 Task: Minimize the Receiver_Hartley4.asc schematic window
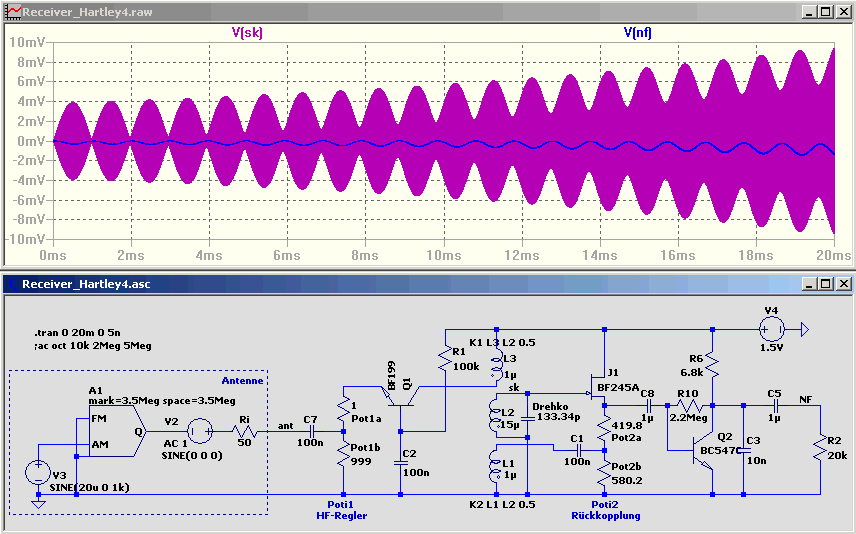tap(808, 284)
